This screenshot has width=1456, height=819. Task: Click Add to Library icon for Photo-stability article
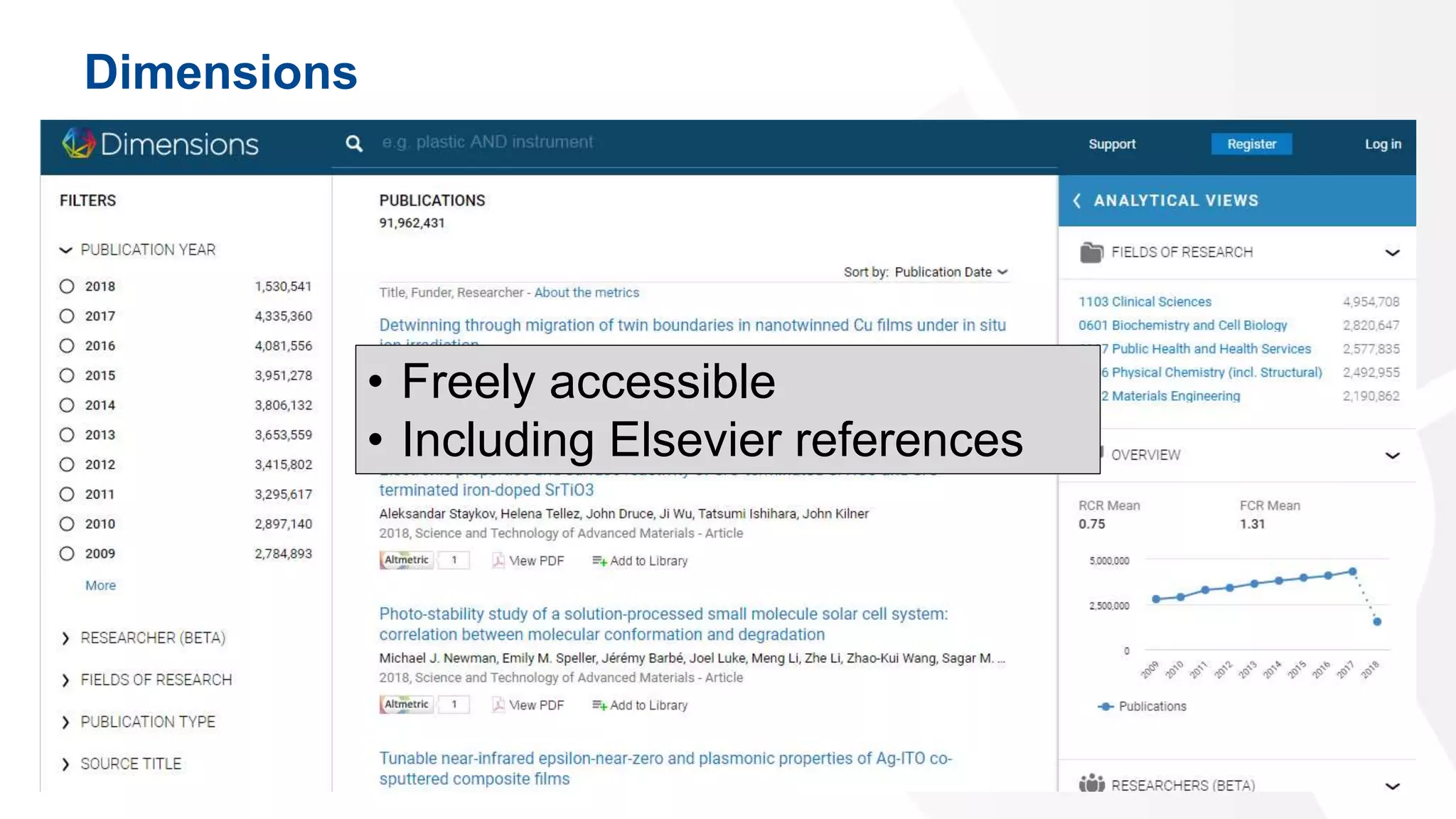(599, 705)
